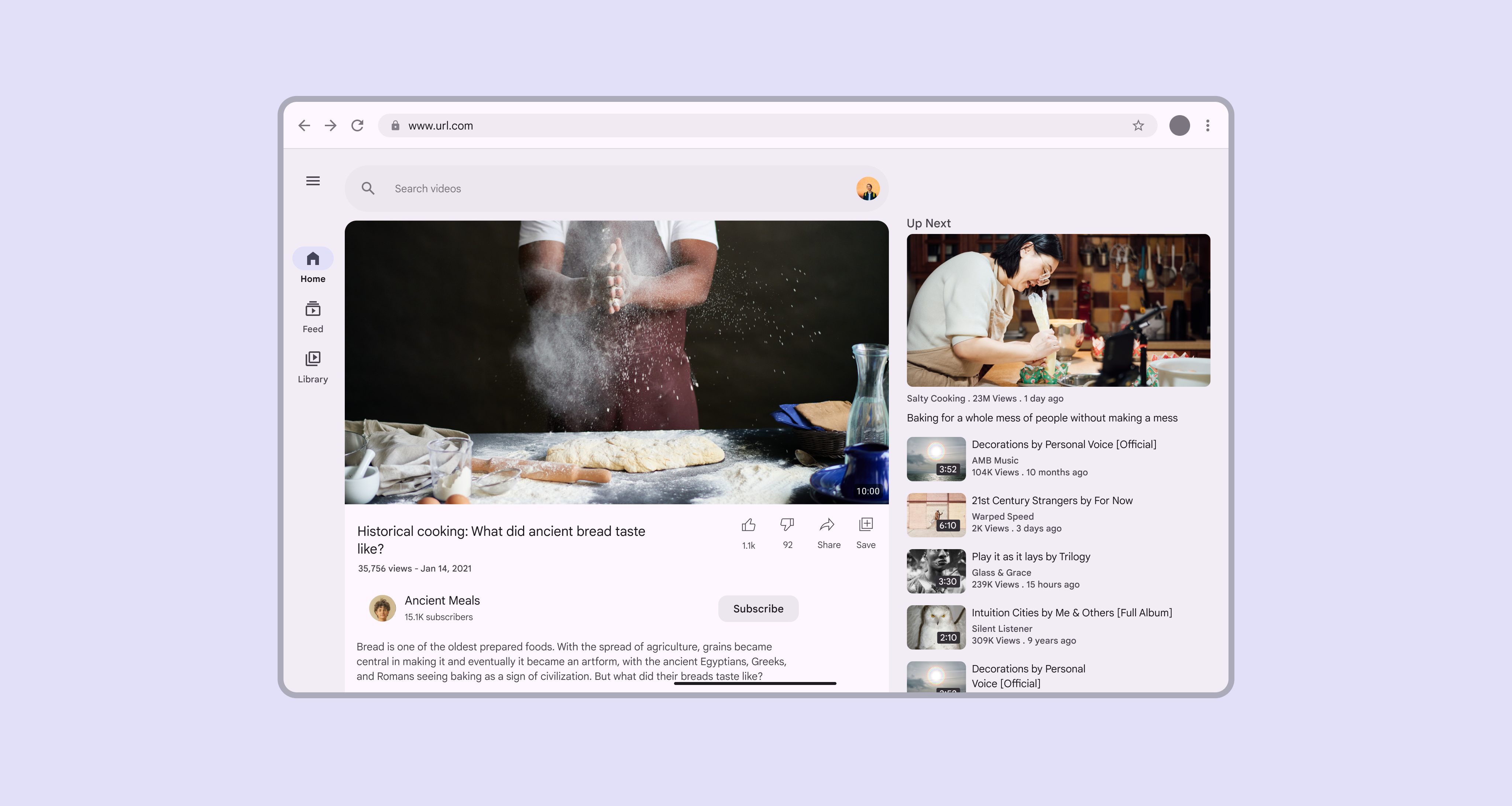Open Ancient Meals channel name link
The image size is (1512, 806).
click(x=442, y=601)
